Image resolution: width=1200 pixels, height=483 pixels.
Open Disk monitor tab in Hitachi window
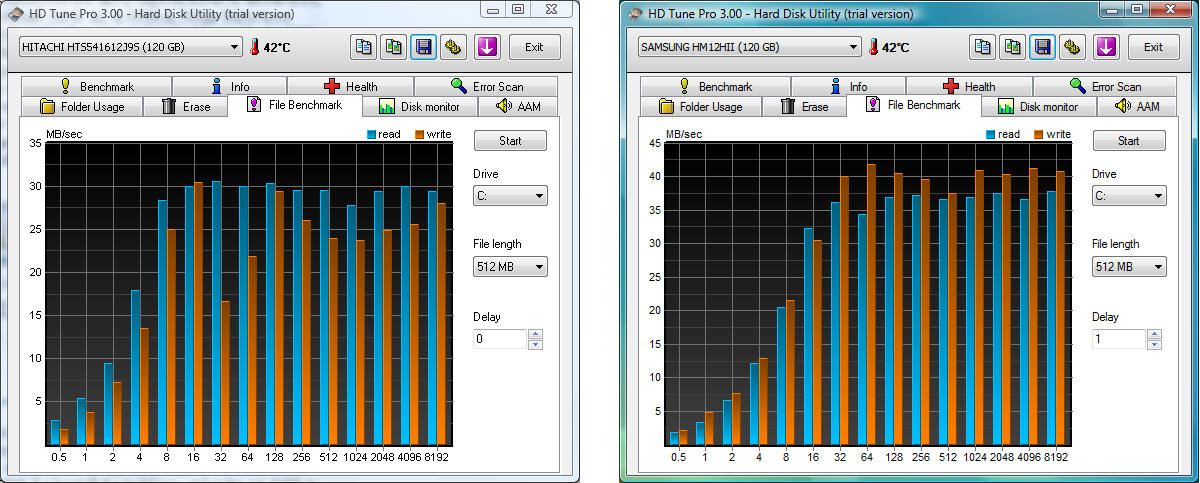tap(419, 107)
